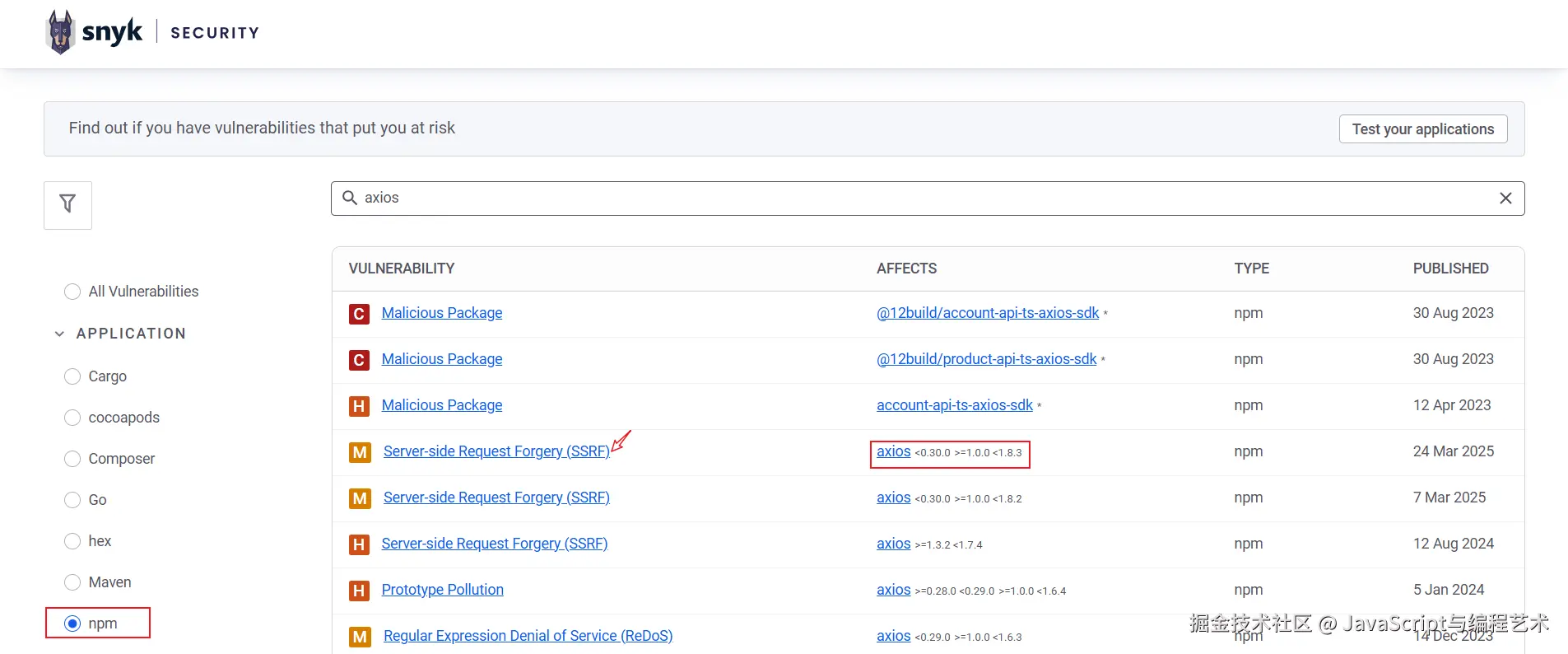Select the cocoapods radio button
The image size is (1568, 654).
pos(72,418)
